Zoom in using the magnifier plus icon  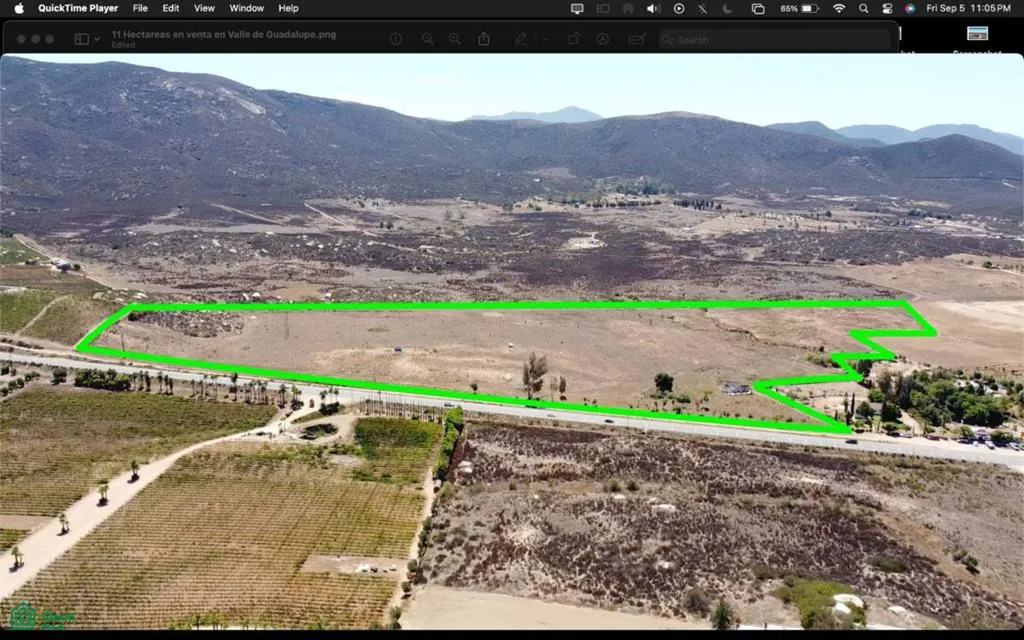tap(455, 39)
